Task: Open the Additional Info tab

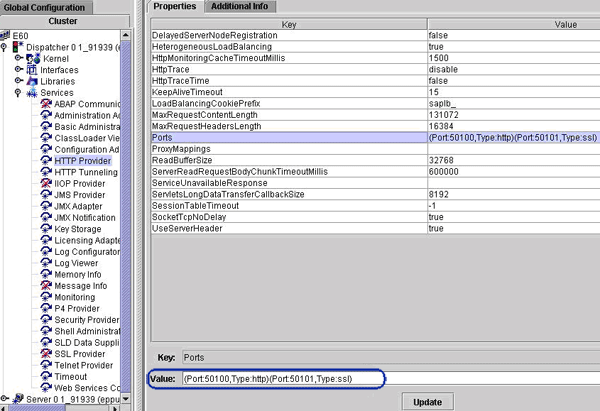Action: pyautogui.click(x=240, y=7)
